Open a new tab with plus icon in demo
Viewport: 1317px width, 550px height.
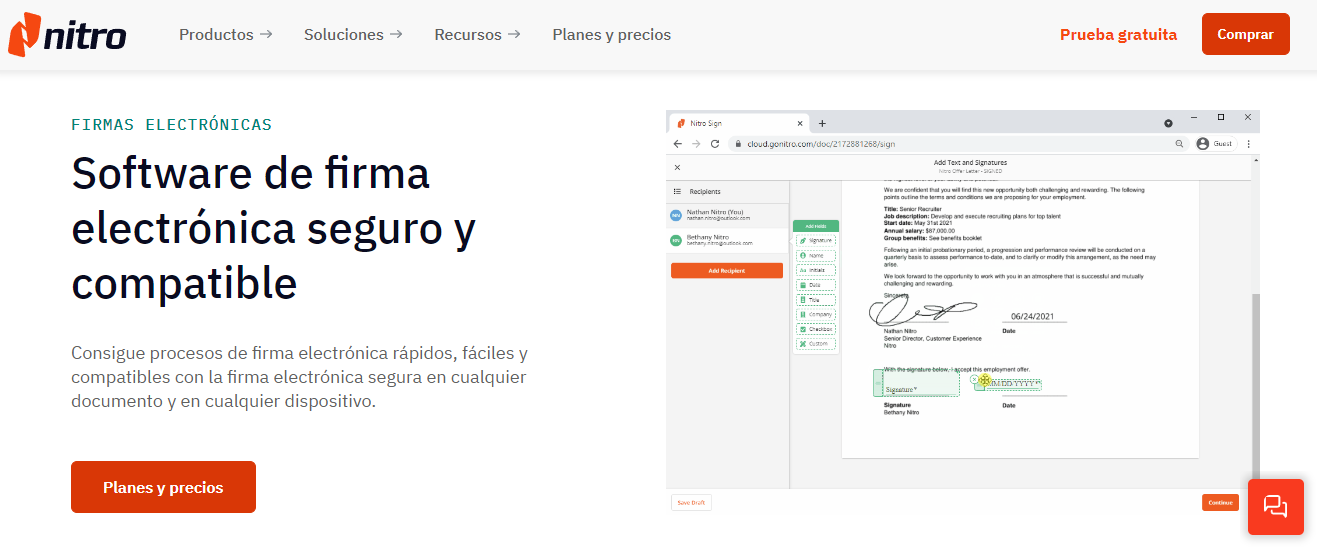click(822, 123)
